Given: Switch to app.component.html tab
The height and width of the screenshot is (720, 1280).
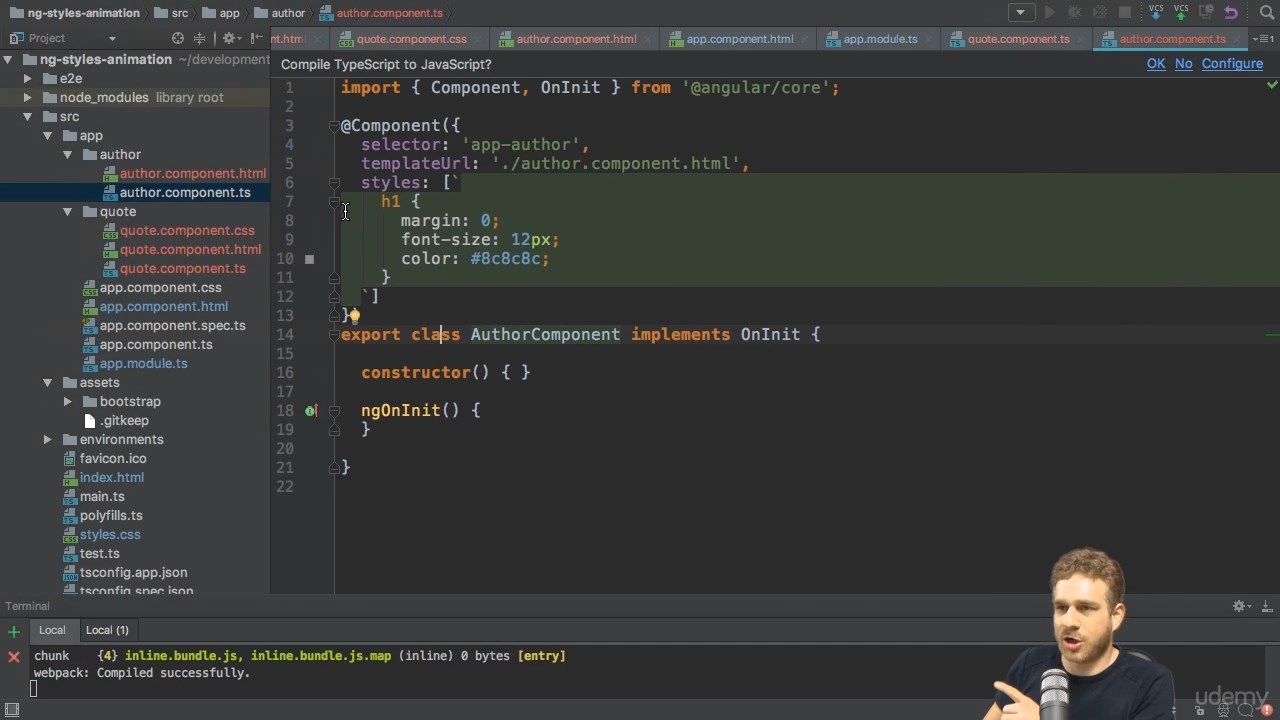Looking at the screenshot, I should point(740,39).
